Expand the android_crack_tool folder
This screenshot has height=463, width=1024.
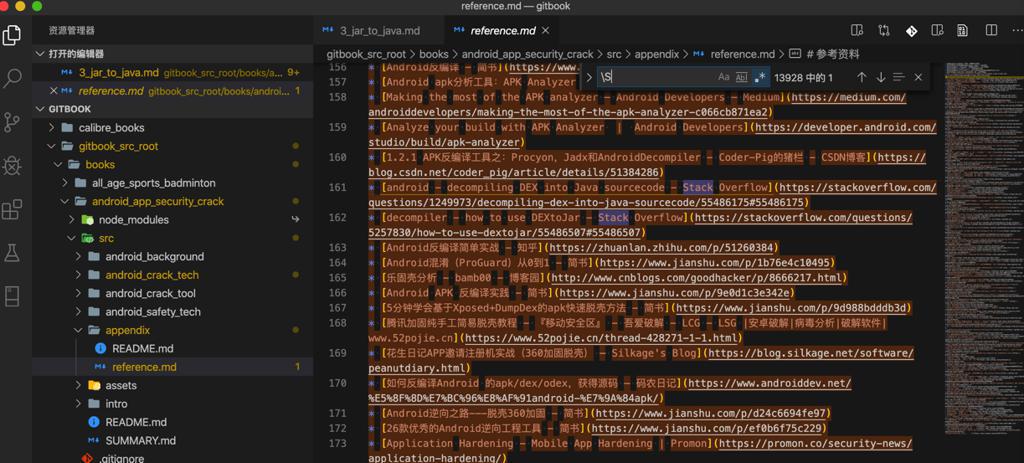78,293
